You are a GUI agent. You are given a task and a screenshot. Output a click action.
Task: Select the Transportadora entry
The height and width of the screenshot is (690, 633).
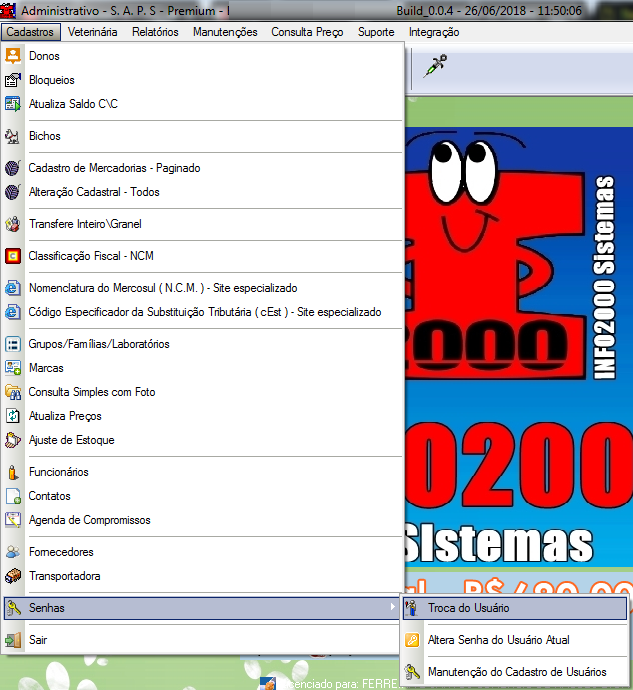pyautogui.click(x=203, y=576)
